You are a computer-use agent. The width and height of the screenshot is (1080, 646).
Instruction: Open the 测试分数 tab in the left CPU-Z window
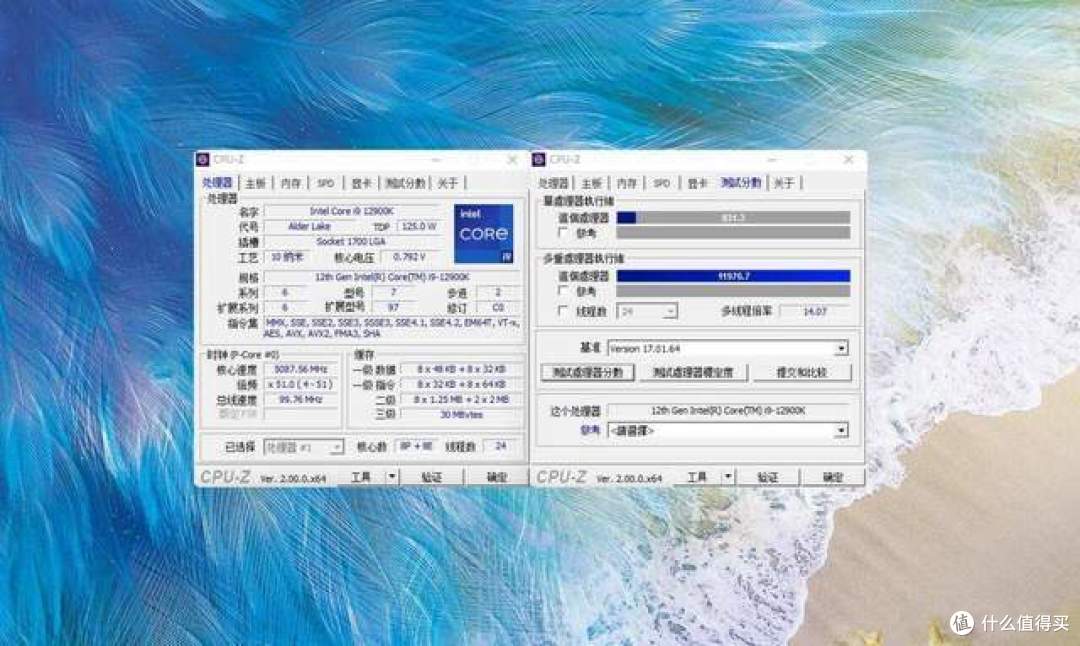tap(405, 183)
